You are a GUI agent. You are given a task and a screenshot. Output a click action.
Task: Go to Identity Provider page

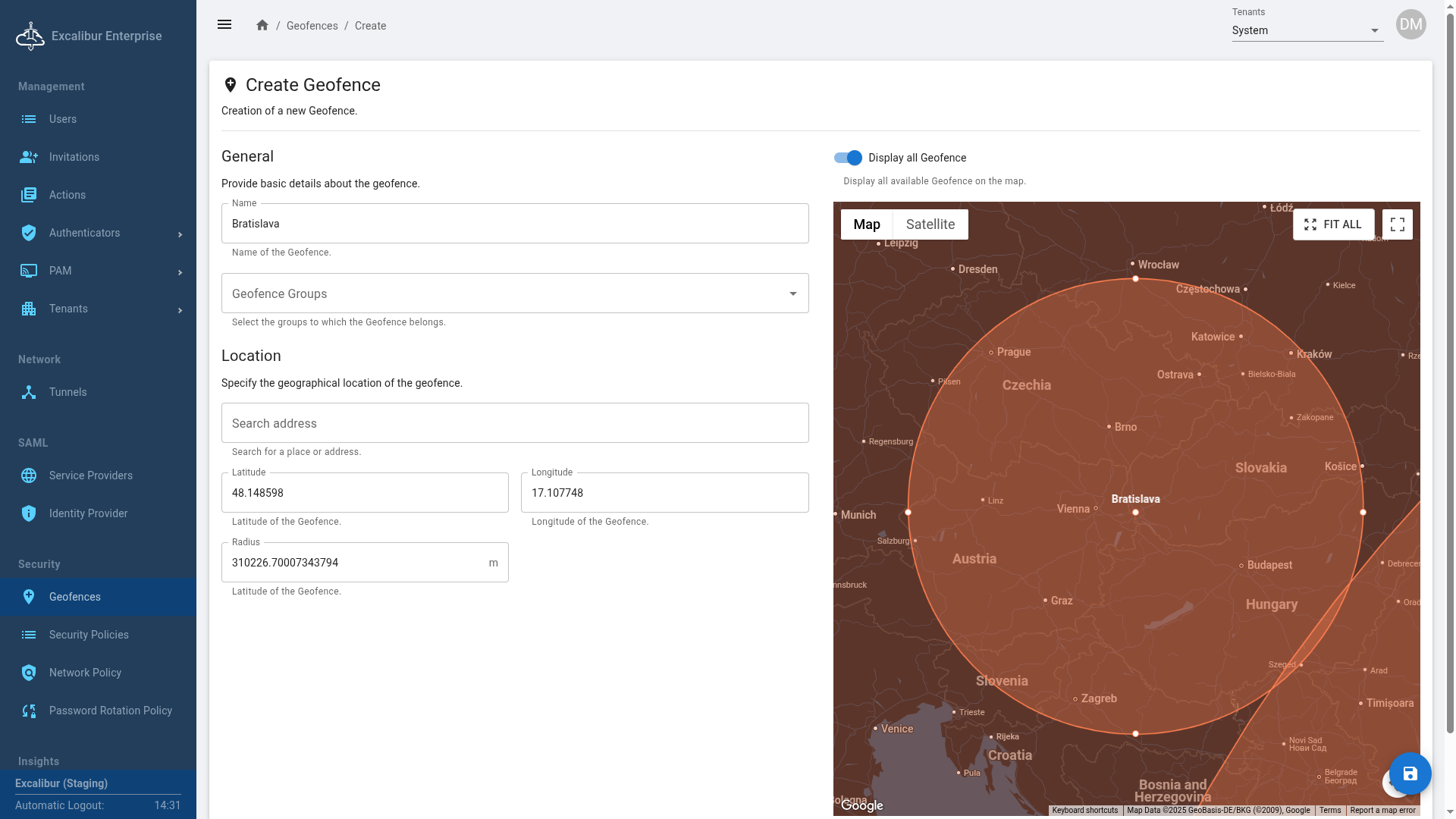88,513
